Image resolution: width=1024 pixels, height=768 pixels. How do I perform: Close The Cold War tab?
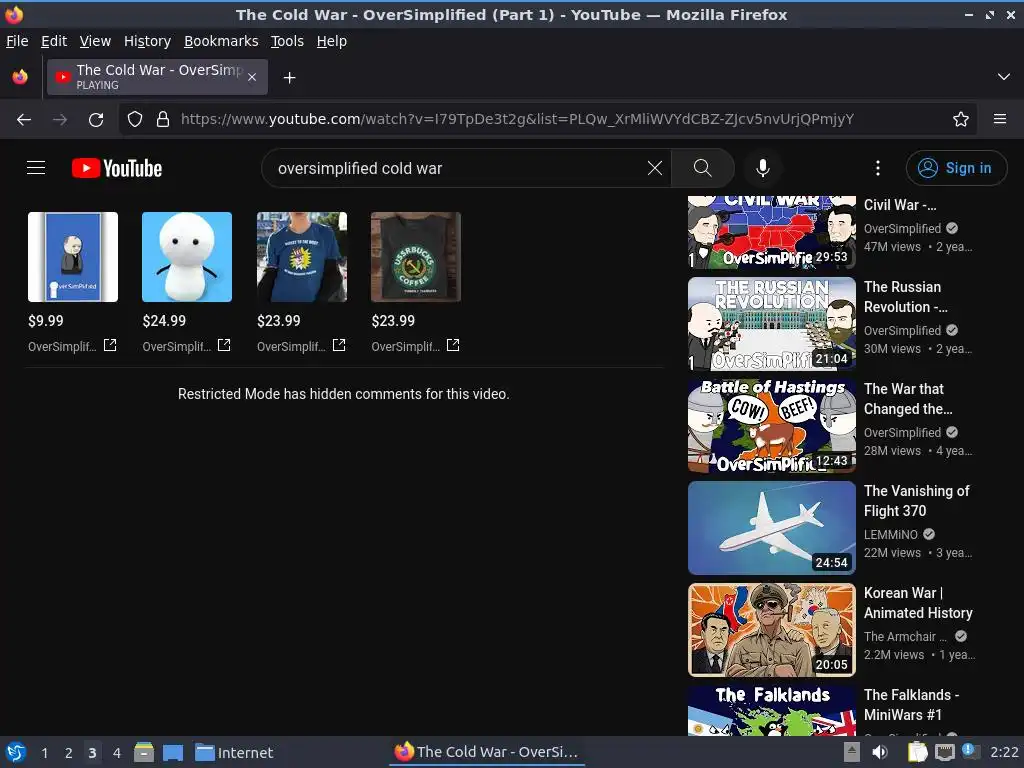(x=252, y=77)
